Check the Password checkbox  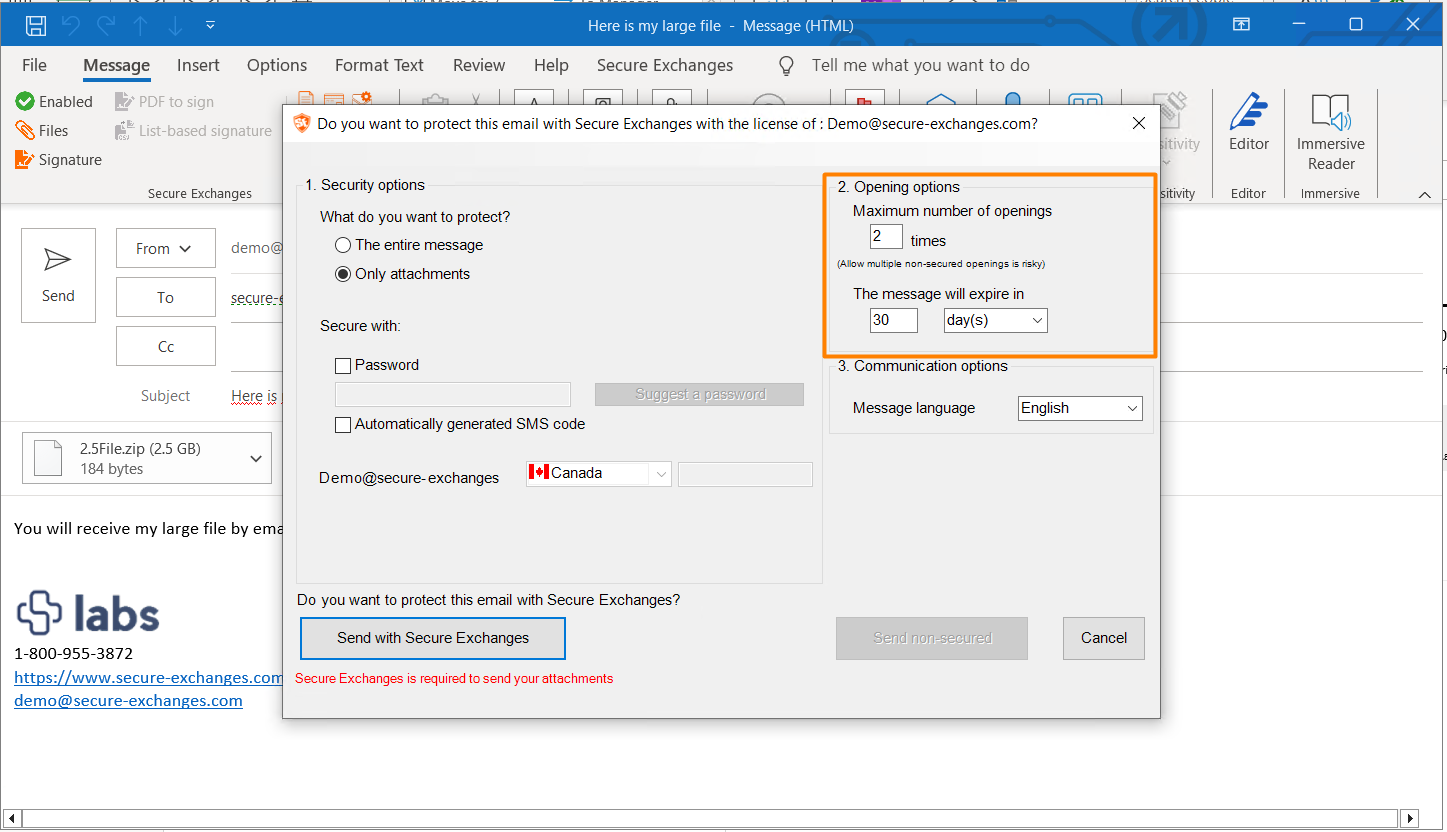(x=343, y=365)
